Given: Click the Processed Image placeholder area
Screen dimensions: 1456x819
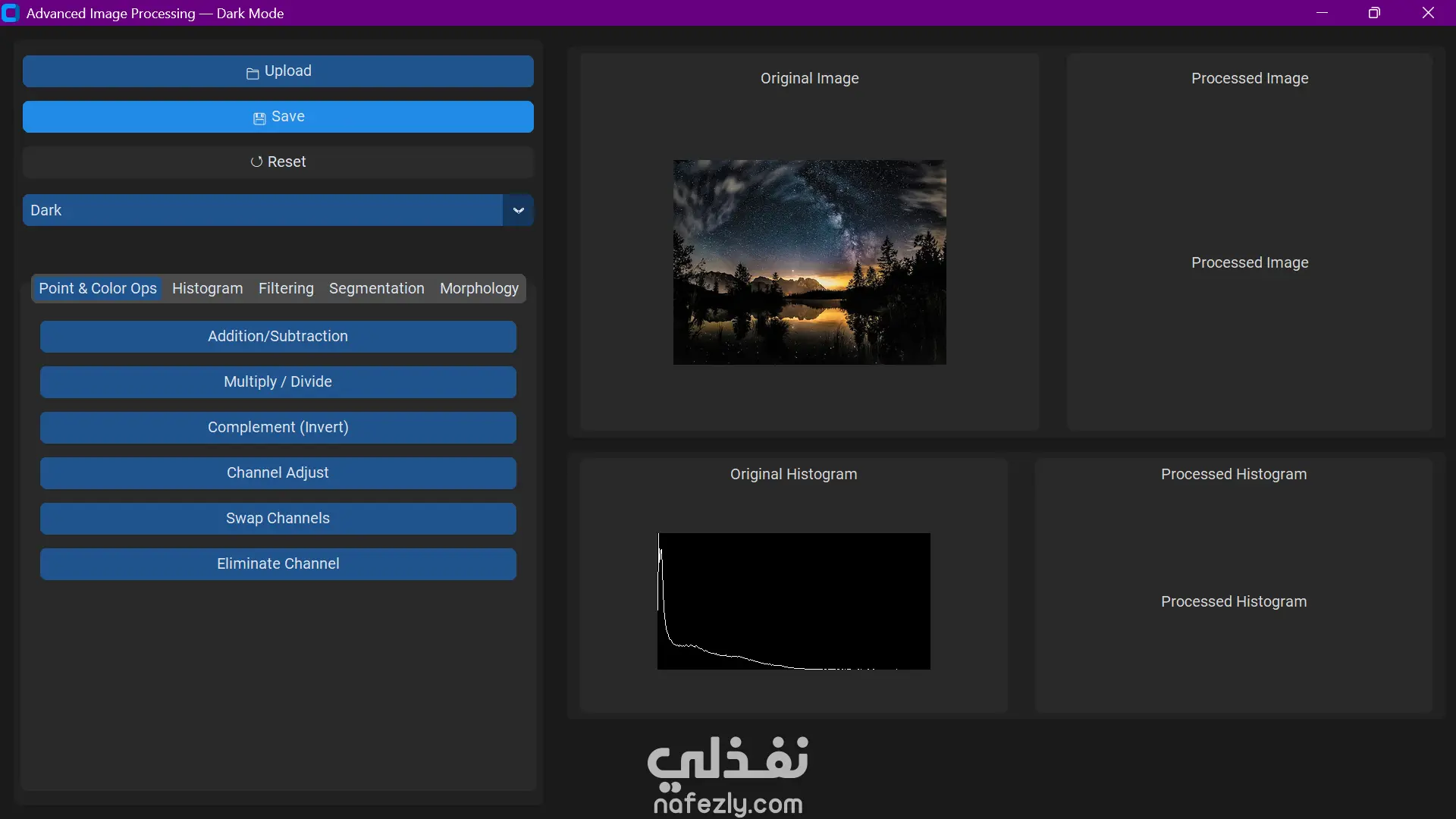Looking at the screenshot, I should coord(1249,262).
